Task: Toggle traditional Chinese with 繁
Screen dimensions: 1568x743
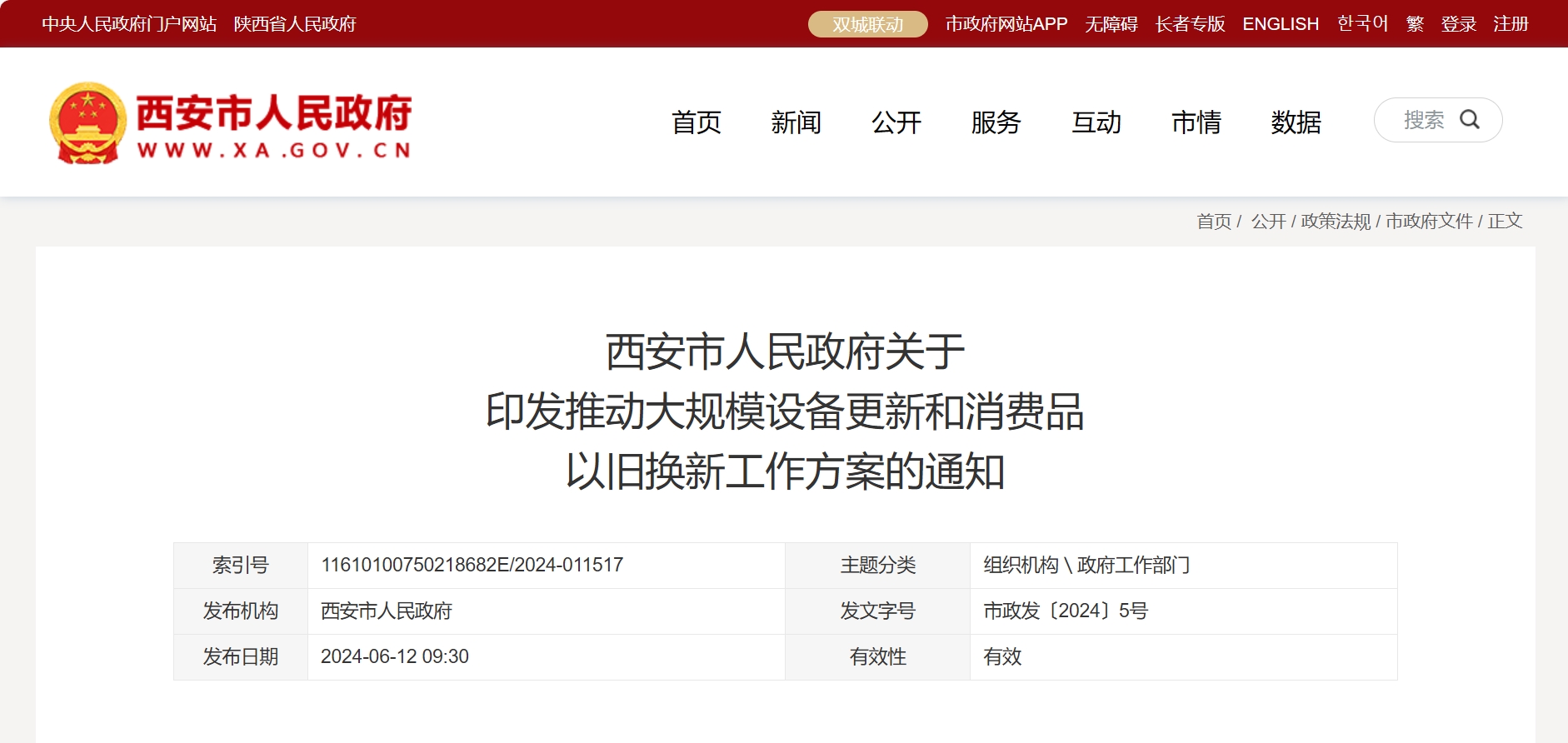Action: point(1415,24)
